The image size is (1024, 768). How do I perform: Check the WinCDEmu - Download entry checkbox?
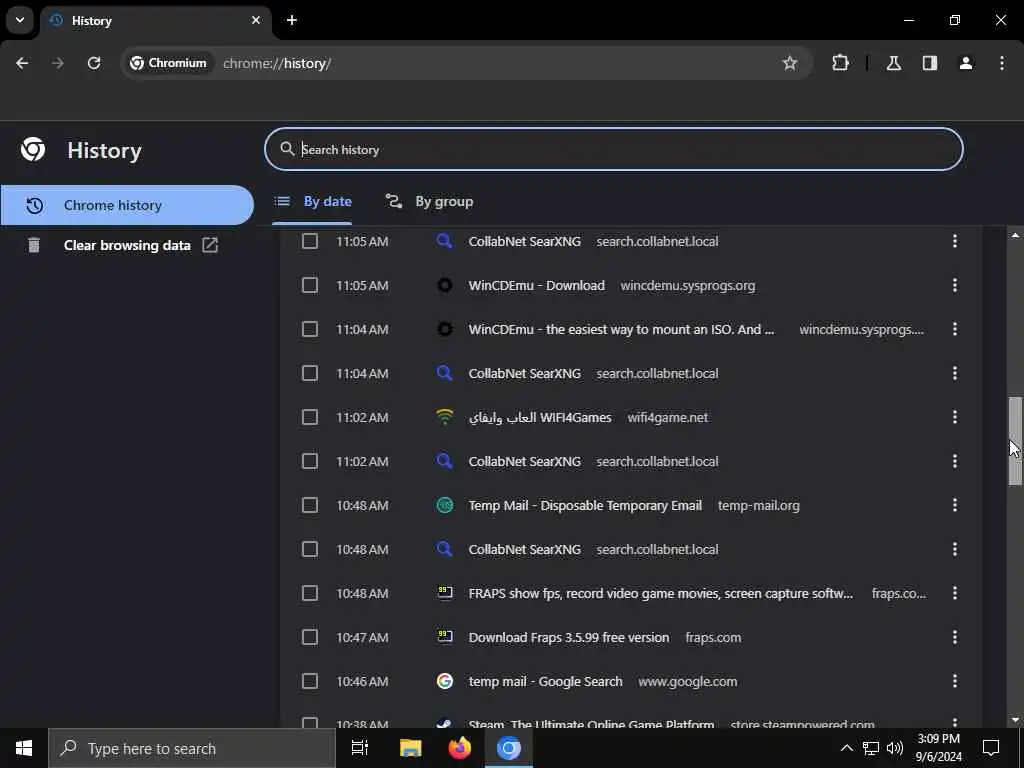tap(310, 285)
